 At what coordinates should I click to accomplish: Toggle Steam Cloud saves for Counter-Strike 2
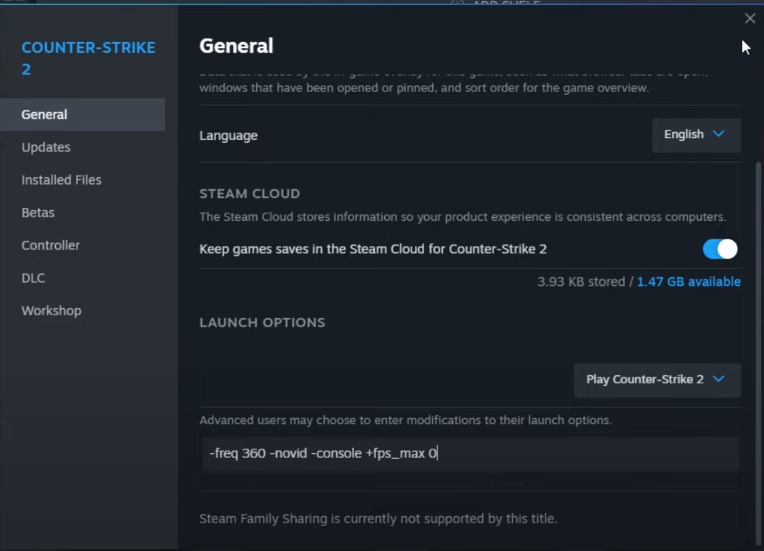click(720, 249)
